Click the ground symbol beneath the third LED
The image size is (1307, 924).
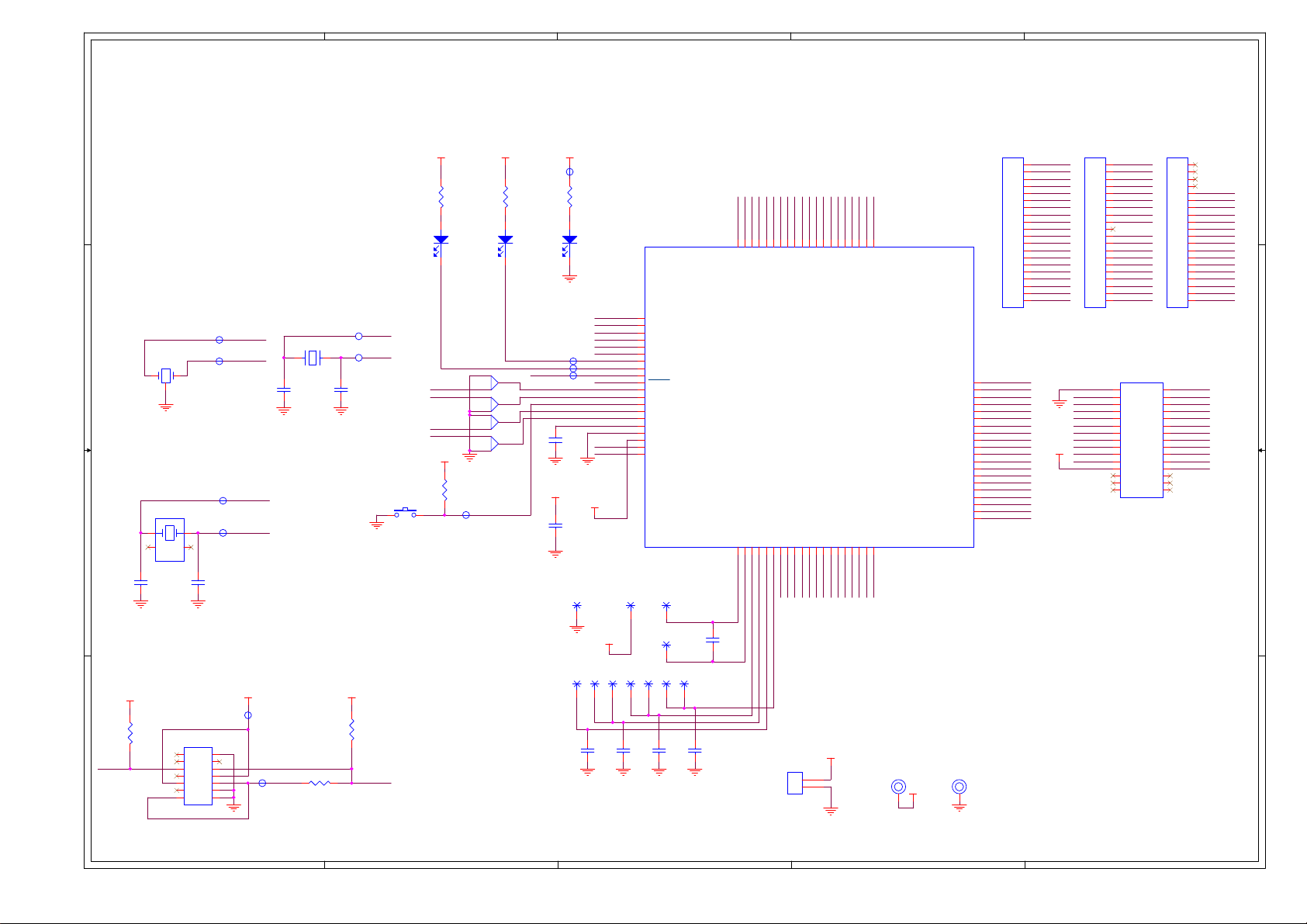(569, 279)
